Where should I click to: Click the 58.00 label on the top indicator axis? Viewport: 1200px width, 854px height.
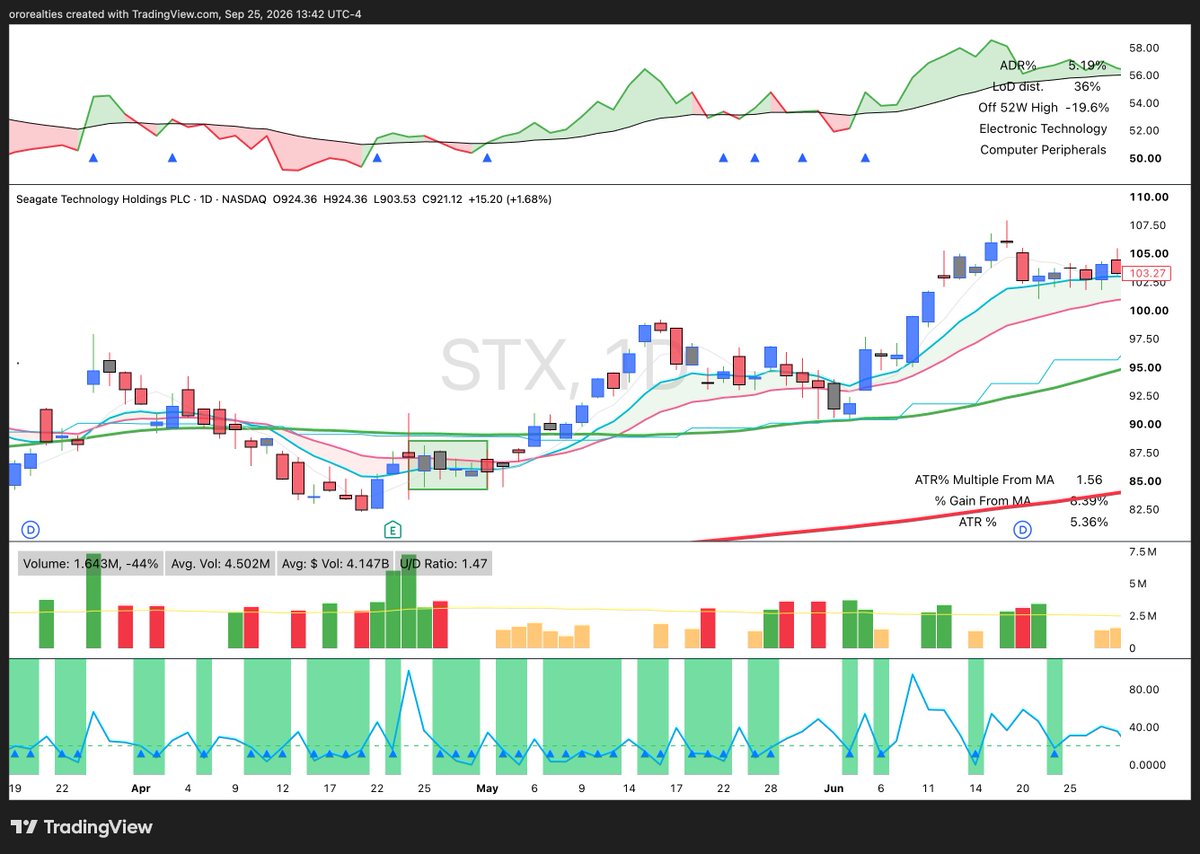pos(1146,48)
